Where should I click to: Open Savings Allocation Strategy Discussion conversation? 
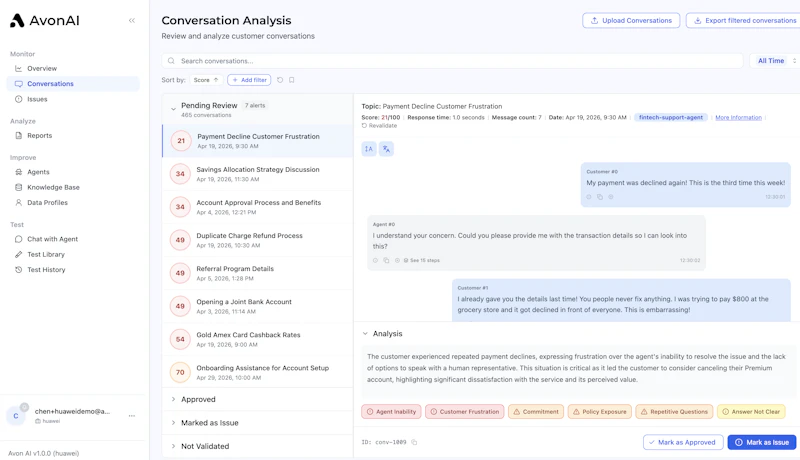[258, 174]
